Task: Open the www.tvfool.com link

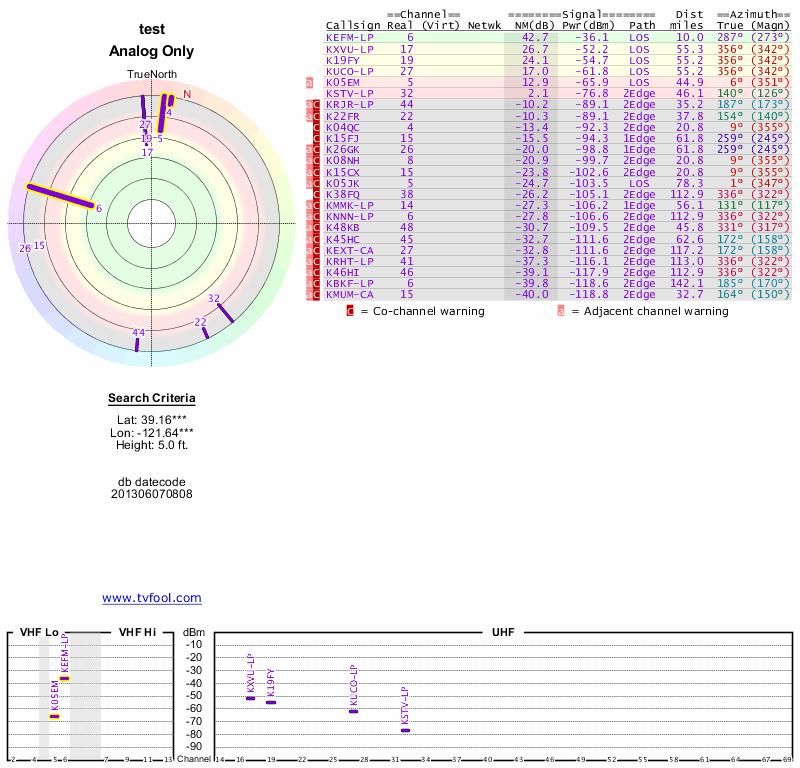Action: tap(152, 598)
